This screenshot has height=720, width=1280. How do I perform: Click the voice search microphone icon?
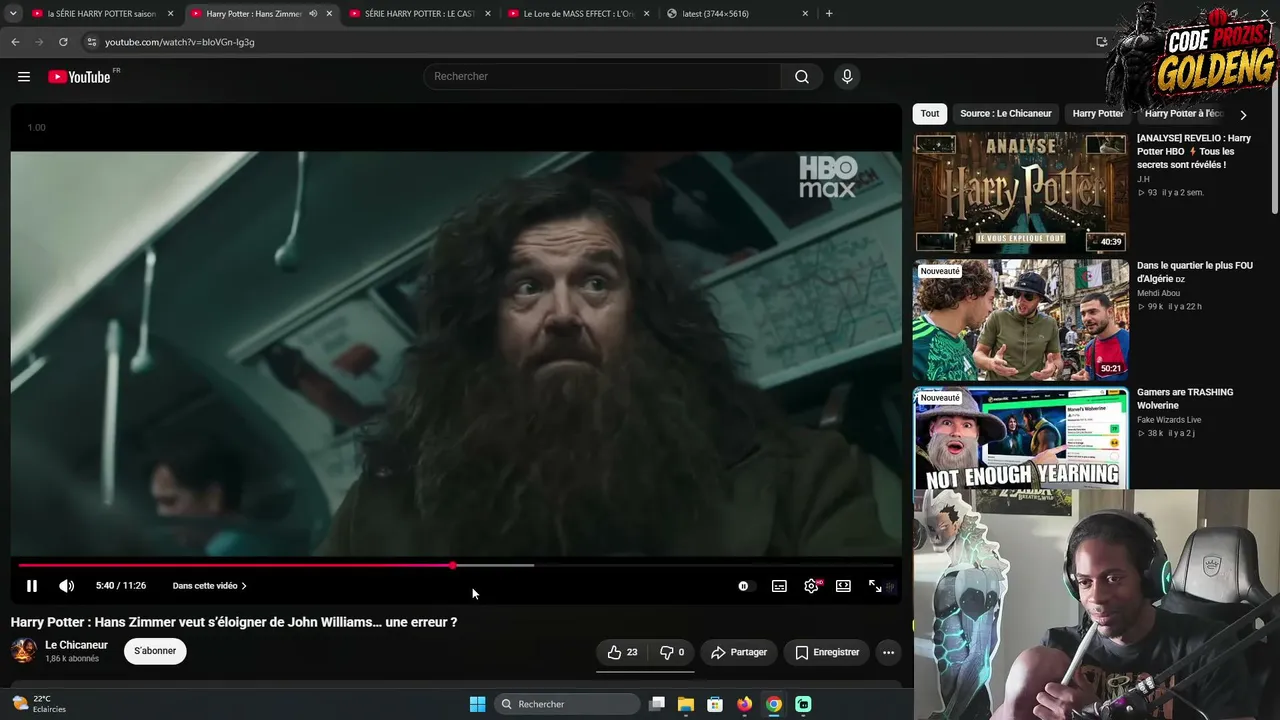point(847,77)
